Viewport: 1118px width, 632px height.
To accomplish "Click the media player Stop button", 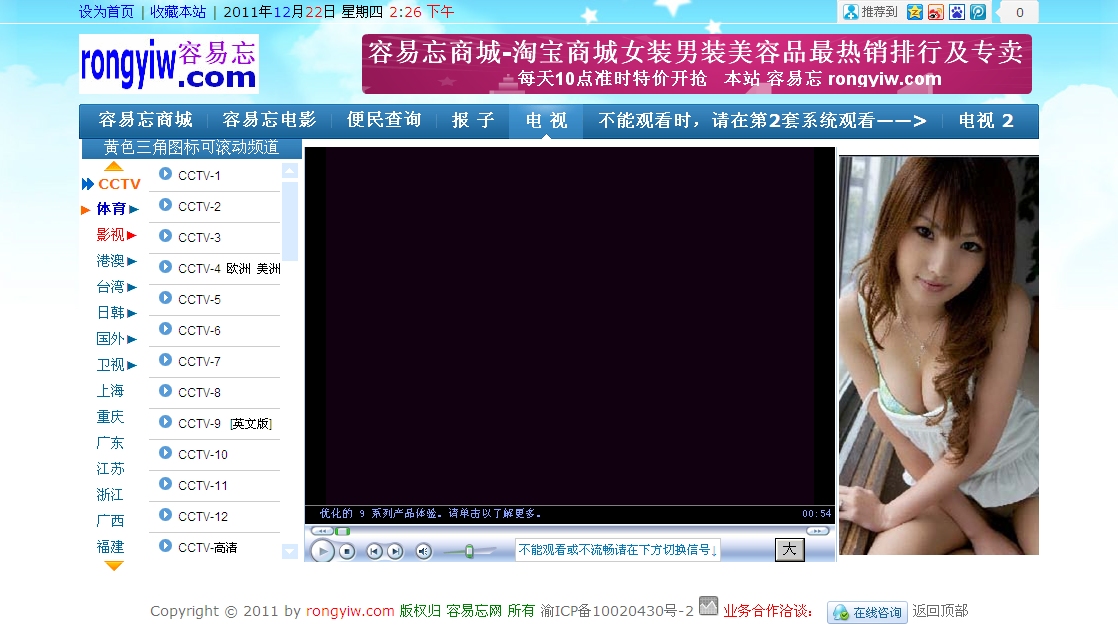I will (347, 551).
